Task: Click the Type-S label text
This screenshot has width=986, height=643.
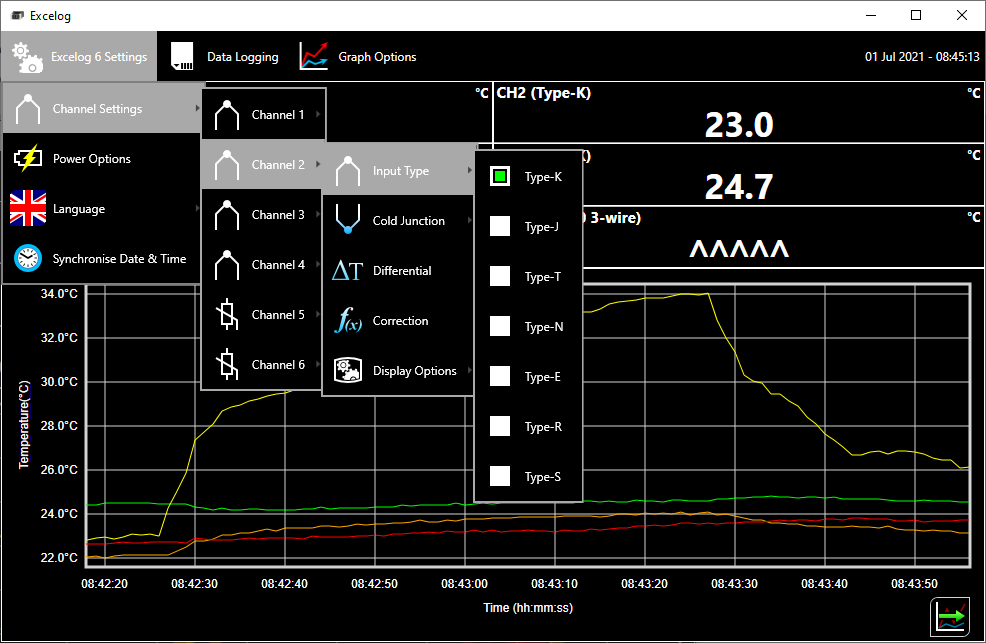Action: (543, 476)
